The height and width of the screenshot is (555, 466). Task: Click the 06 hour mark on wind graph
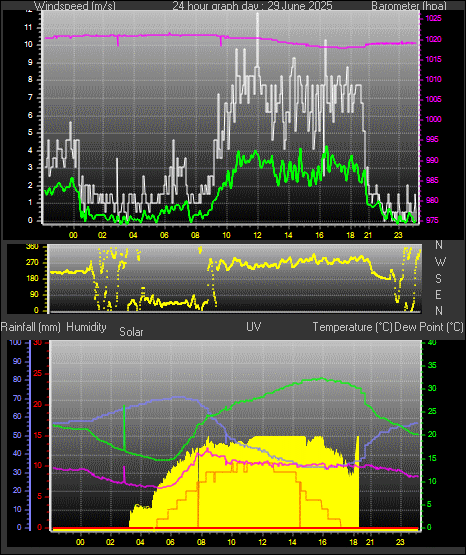(x=164, y=235)
